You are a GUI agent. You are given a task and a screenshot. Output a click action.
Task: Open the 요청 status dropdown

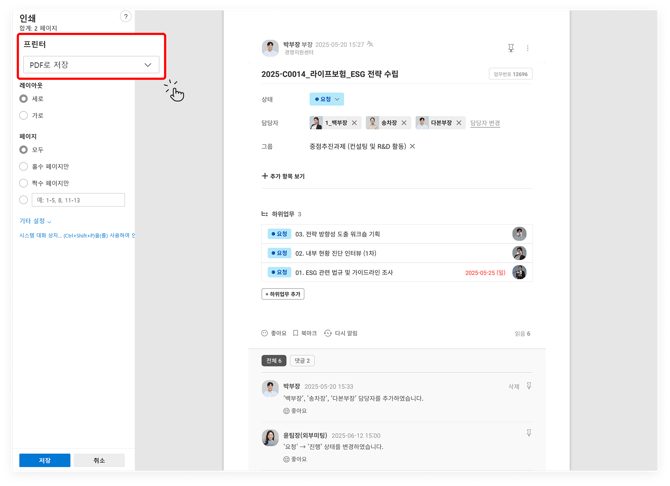(326, 99)
